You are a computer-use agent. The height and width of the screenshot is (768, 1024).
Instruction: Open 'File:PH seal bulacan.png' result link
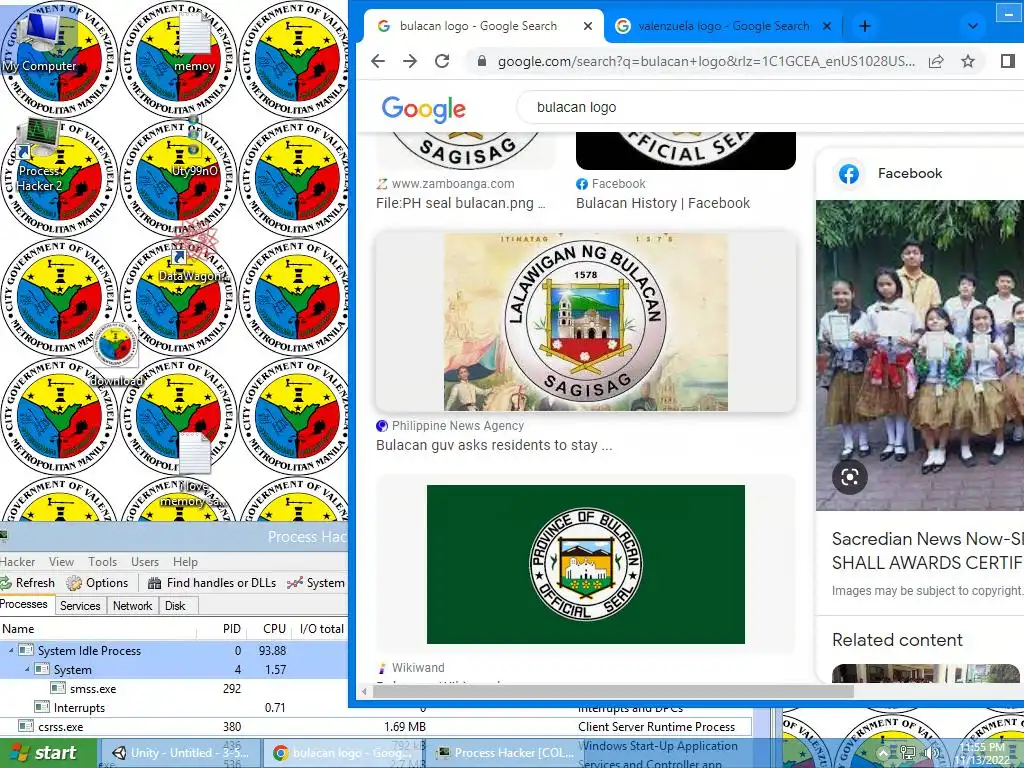[460, 203]
